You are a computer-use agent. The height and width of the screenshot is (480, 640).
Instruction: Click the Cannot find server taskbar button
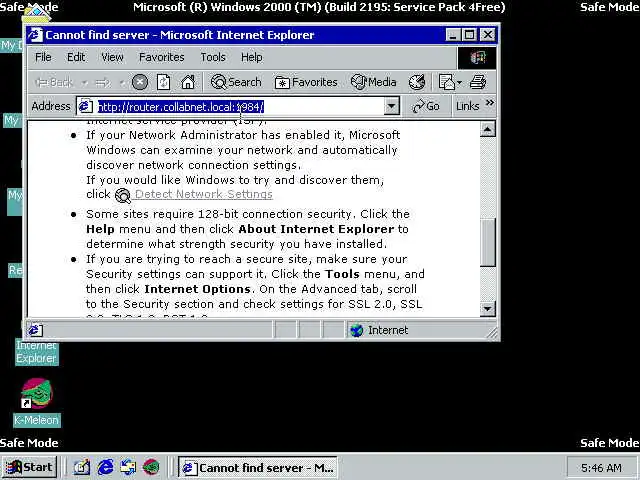click(258, 468)
